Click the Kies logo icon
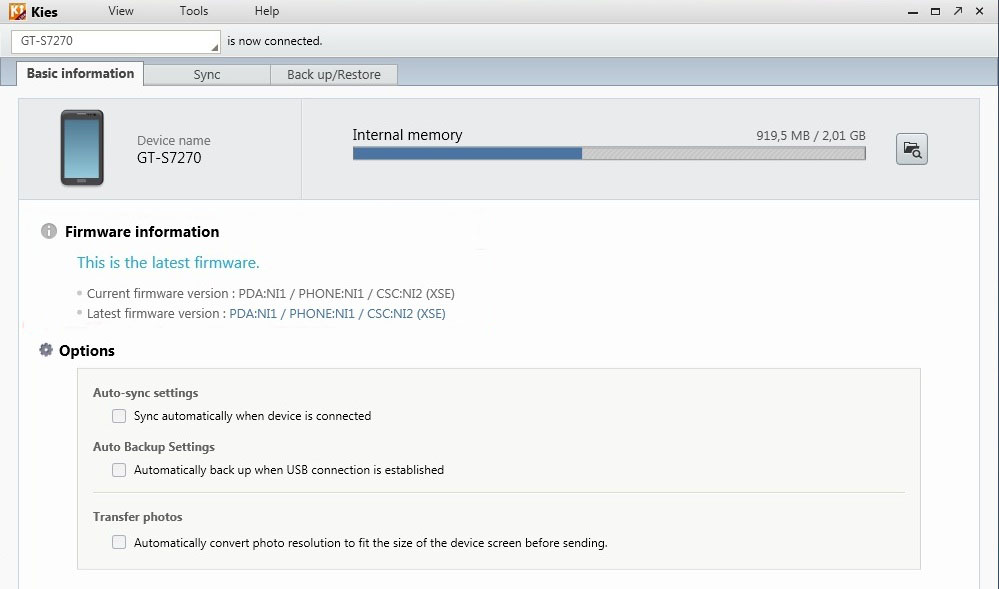999x589 pixels. click(x=17, y=12)
